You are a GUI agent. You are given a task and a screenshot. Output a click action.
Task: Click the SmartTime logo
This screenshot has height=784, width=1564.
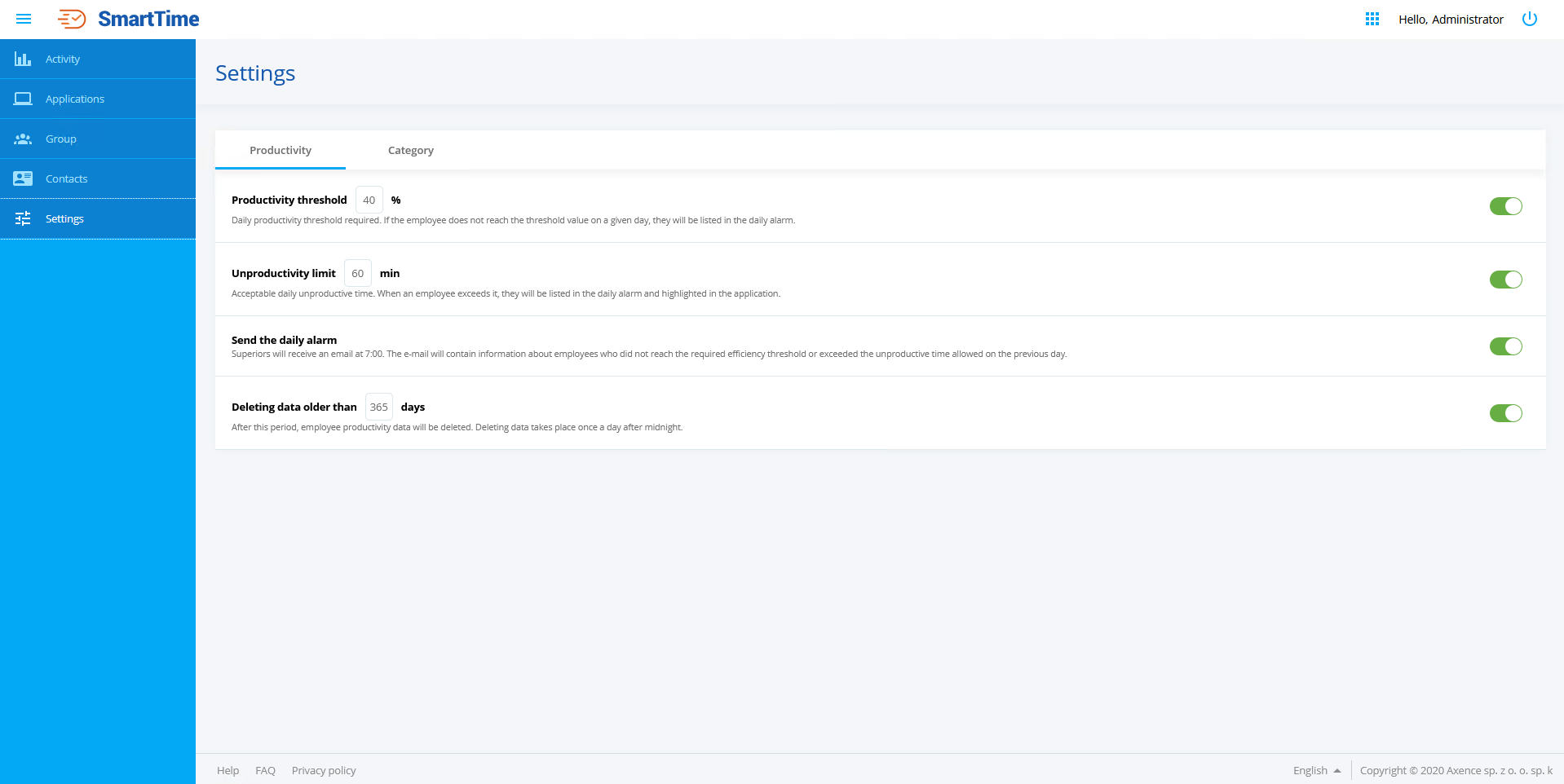pyautogui.click(x=129, y=19)
